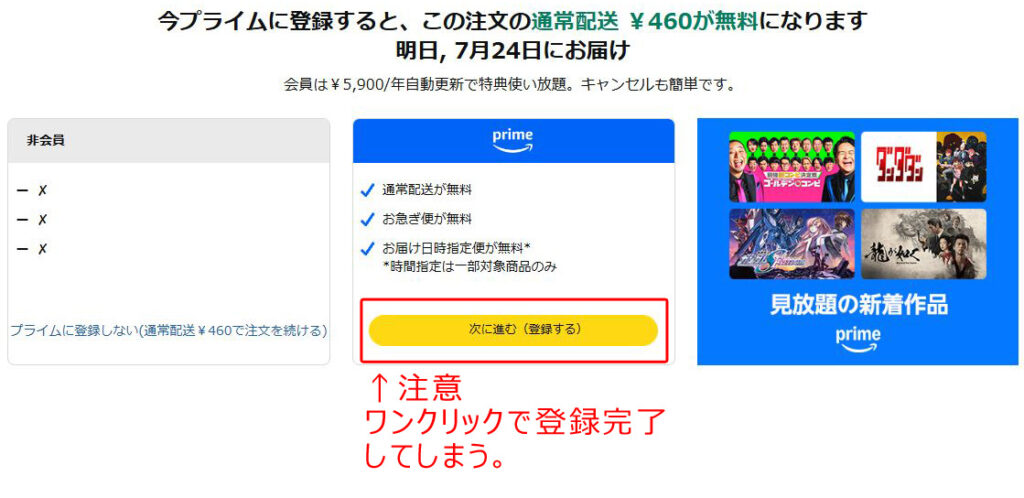This screenshot has height=498, width=1024.
Task: Click the 通常配送が無料 benefit text
Action: tap(426, 190)
